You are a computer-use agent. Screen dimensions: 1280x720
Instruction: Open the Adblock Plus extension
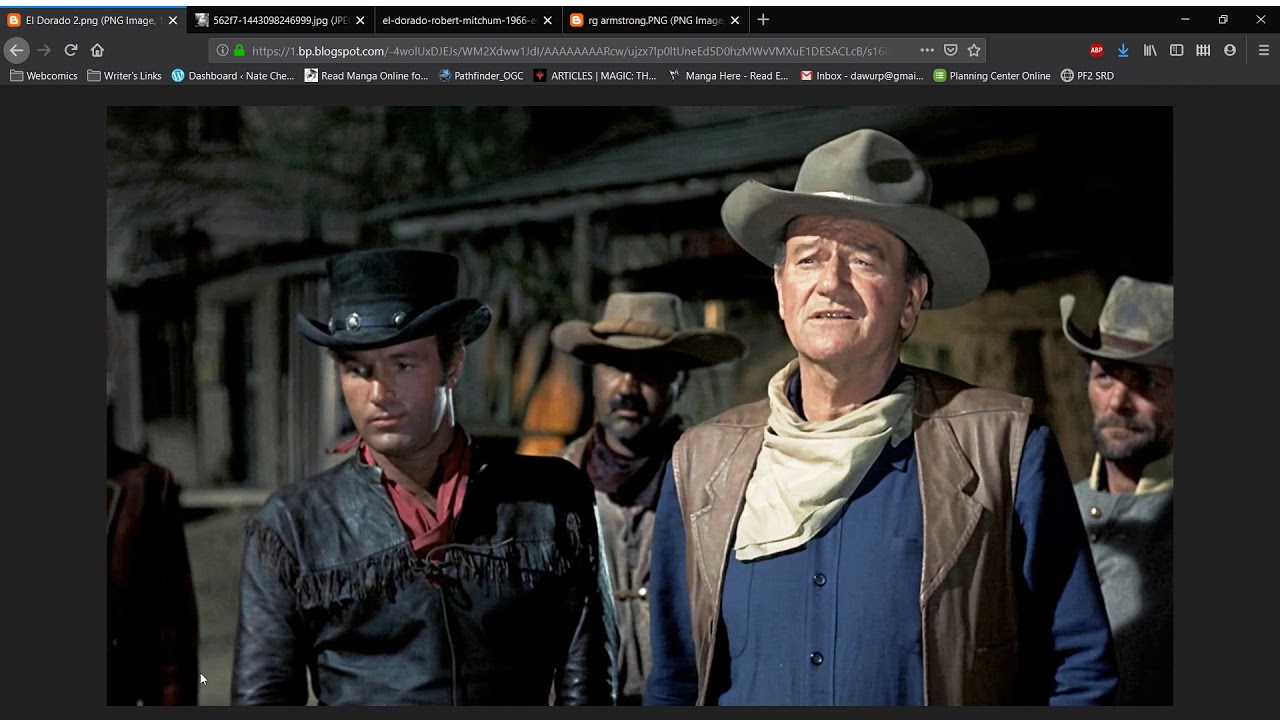tap(1097, 50)
